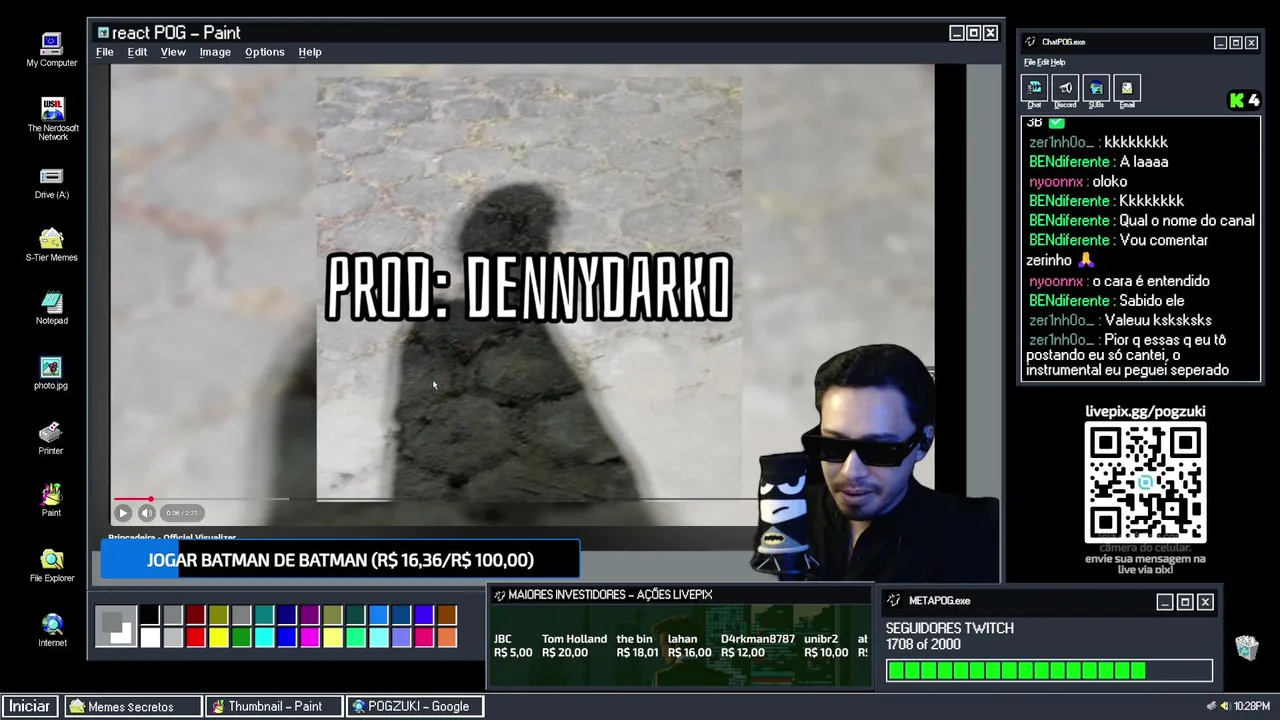
Task: Click the Iniciar start button
Action: tap(29, 706)
